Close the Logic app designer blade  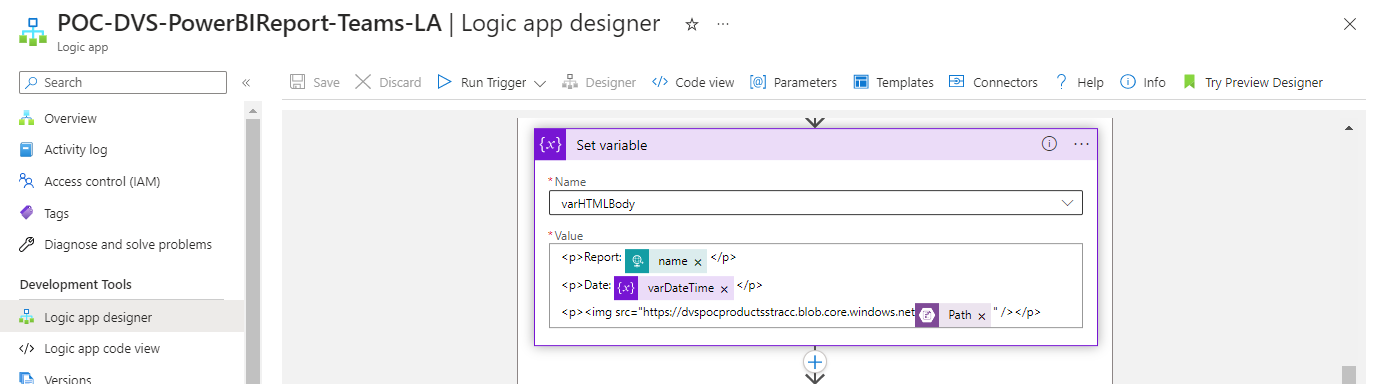(x=1351, y=24)
